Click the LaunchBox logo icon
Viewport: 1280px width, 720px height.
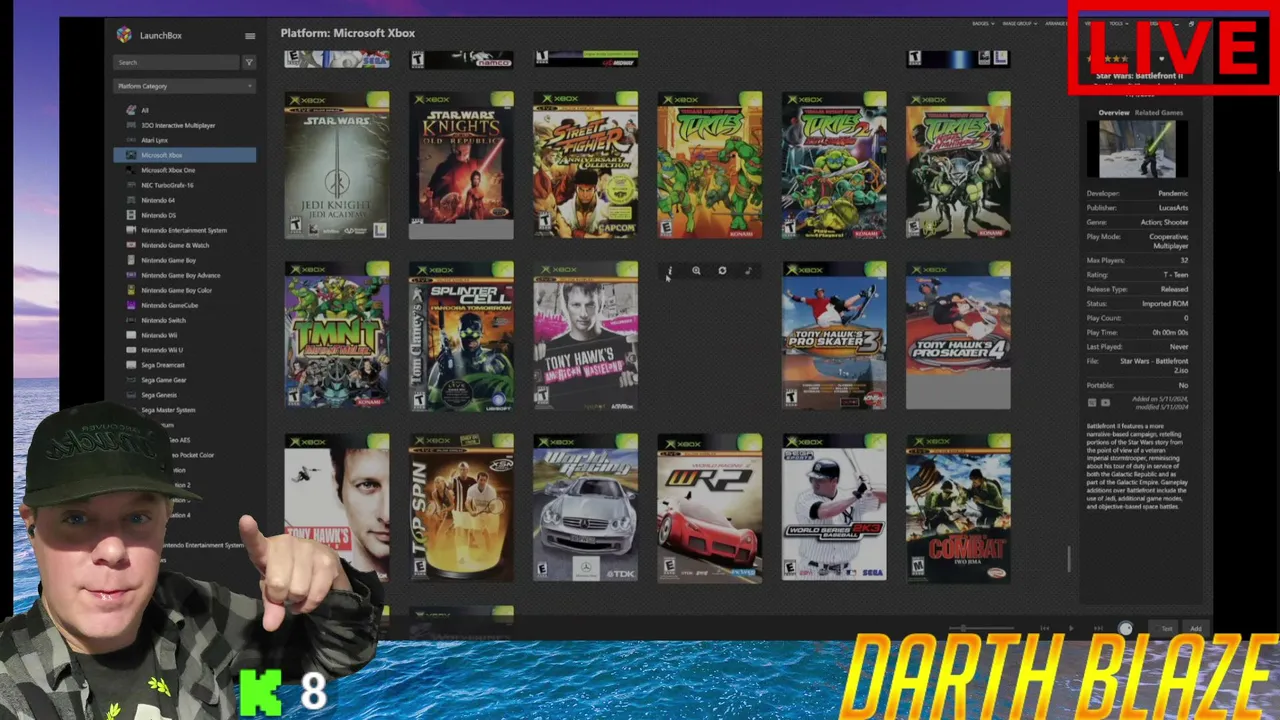coord(123,35)
